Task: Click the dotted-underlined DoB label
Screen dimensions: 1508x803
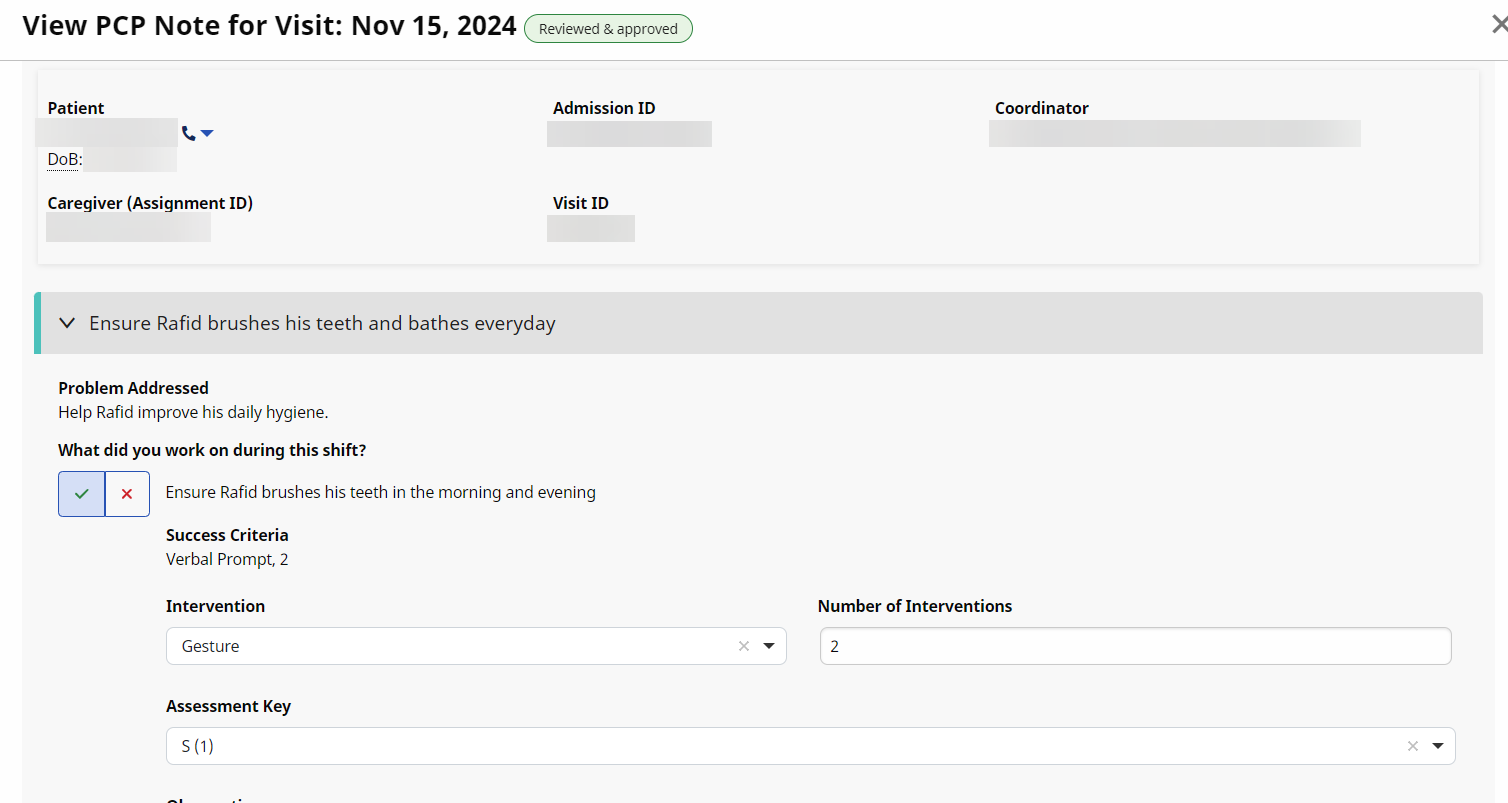Action: coord(63,159)
